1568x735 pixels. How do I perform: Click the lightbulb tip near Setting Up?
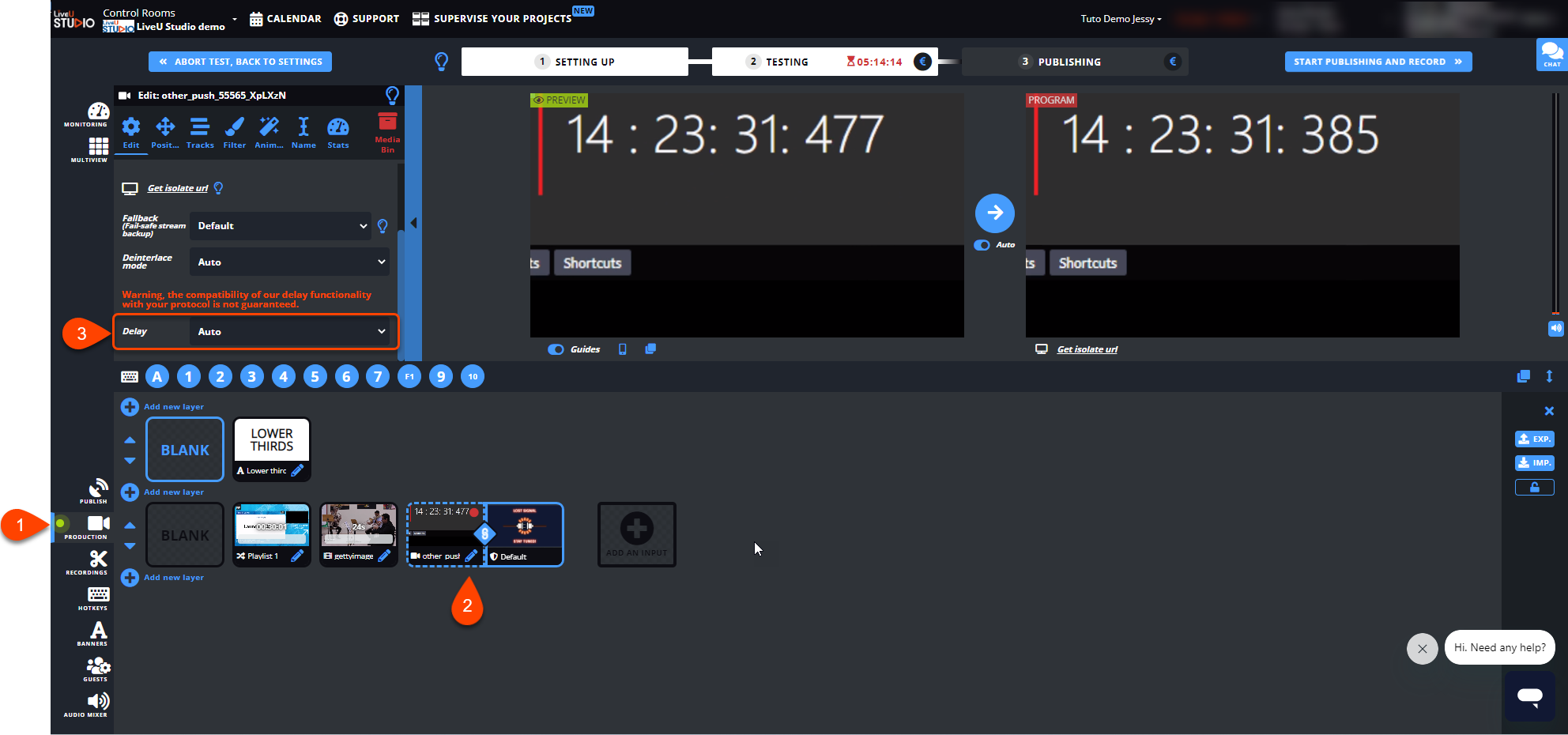click(x=442, y=62)
